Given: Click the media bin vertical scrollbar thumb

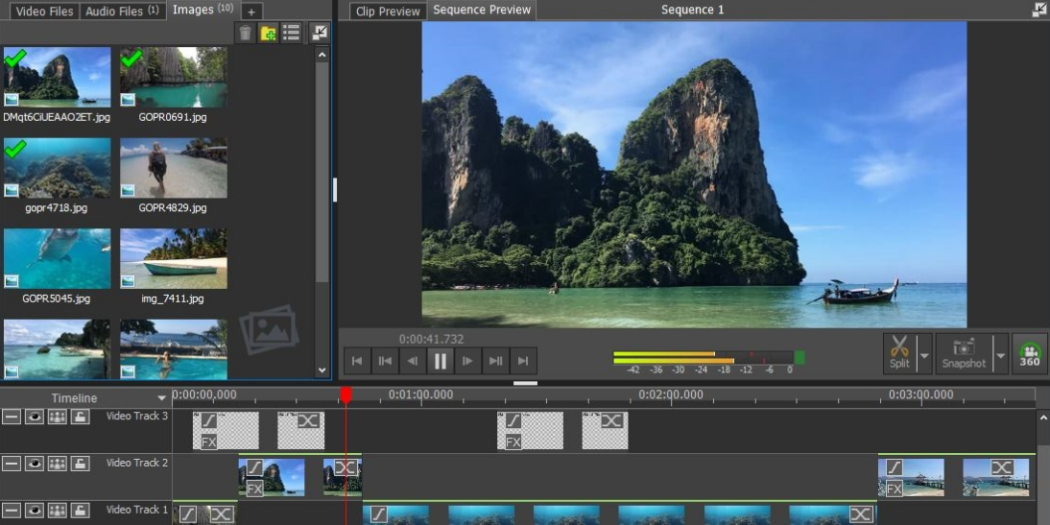Looking at the screenshot, I should point(322,173).
